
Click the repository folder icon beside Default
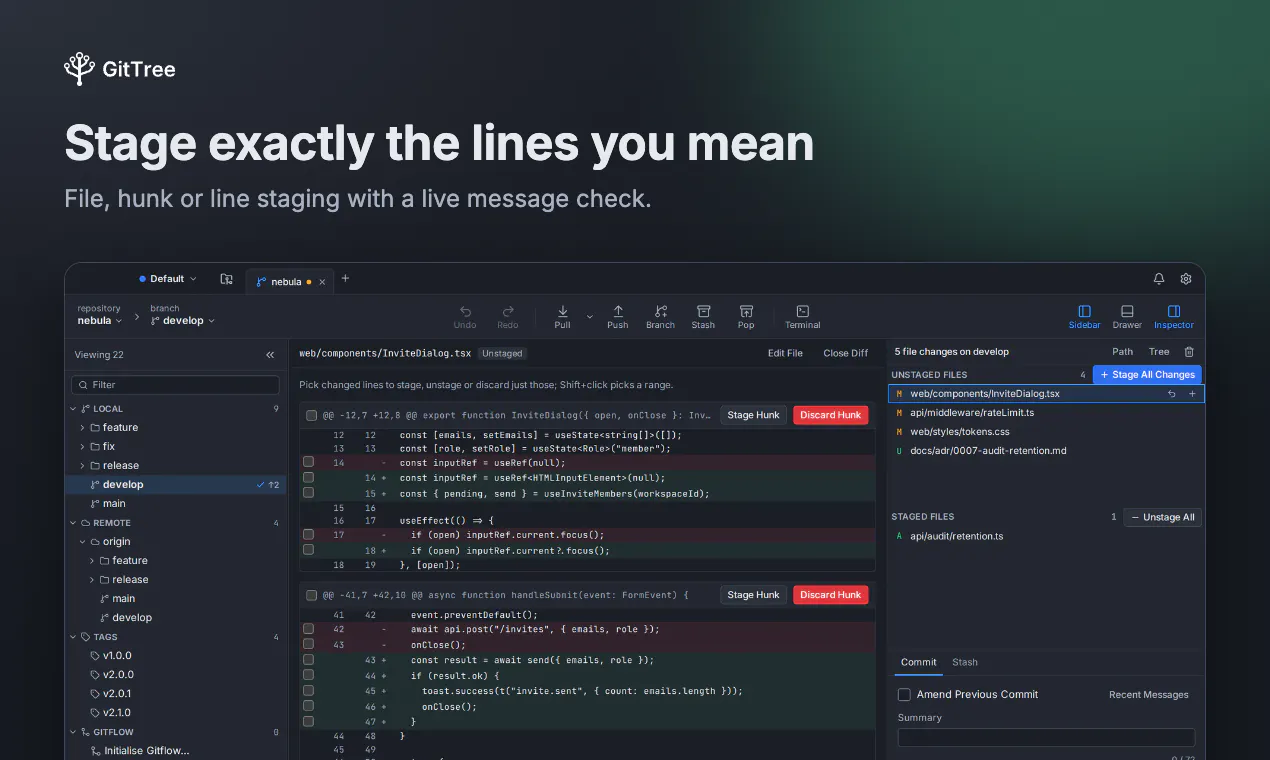click(x=227, y=279)
